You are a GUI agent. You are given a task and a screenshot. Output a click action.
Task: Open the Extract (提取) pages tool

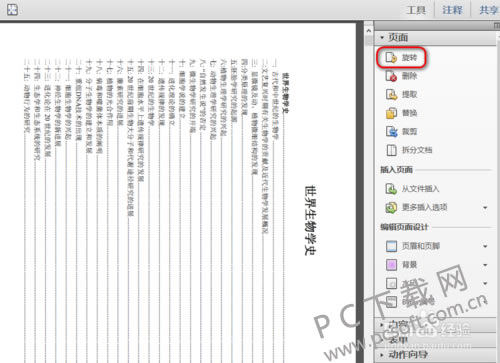[x=401, y=95]
